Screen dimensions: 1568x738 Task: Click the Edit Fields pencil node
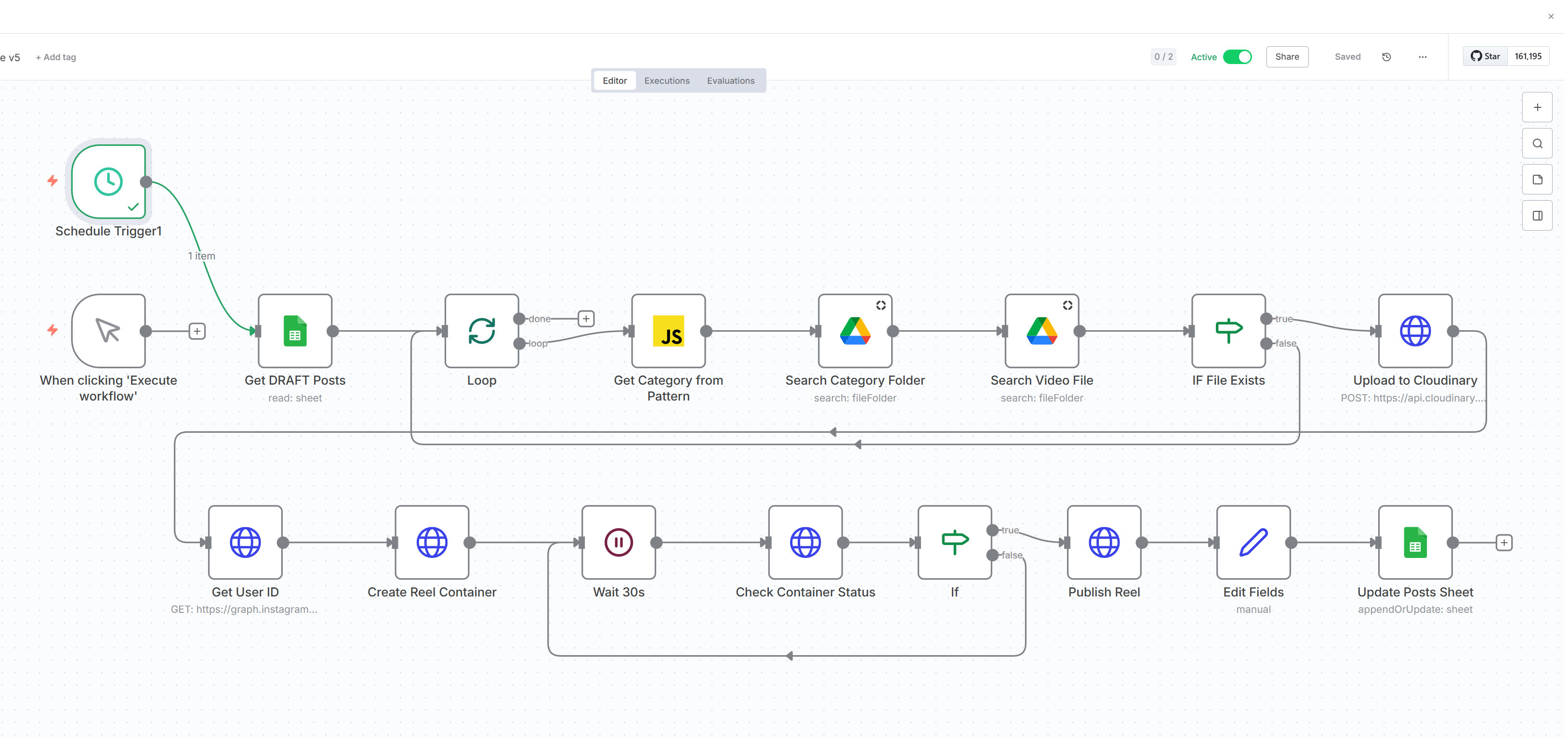pos(1252,542)
